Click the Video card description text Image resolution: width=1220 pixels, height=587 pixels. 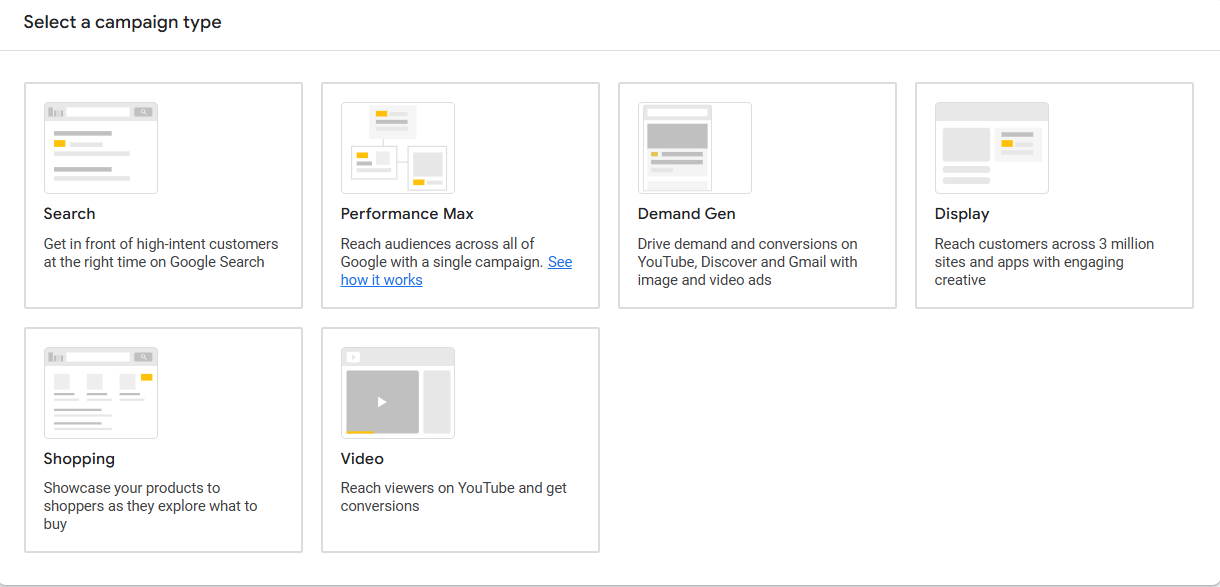[x=455, y=496]
